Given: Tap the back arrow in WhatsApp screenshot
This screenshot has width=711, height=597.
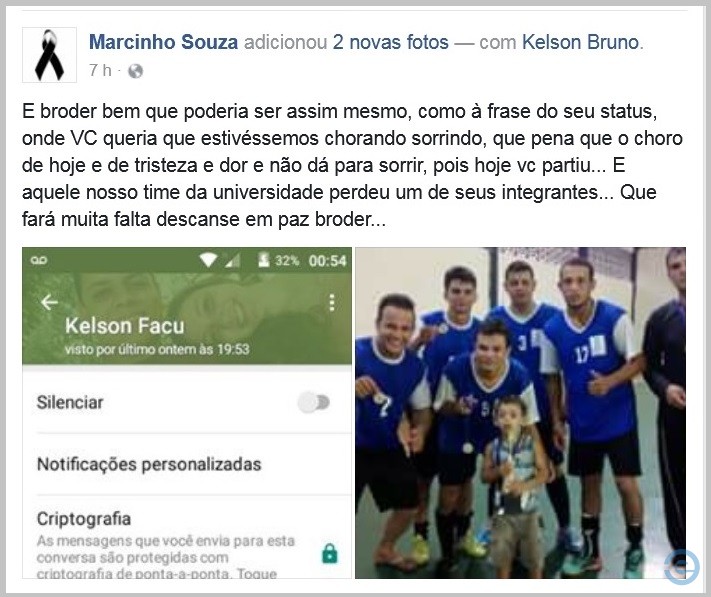Looking at the screenshot, I should click(49, 302).
